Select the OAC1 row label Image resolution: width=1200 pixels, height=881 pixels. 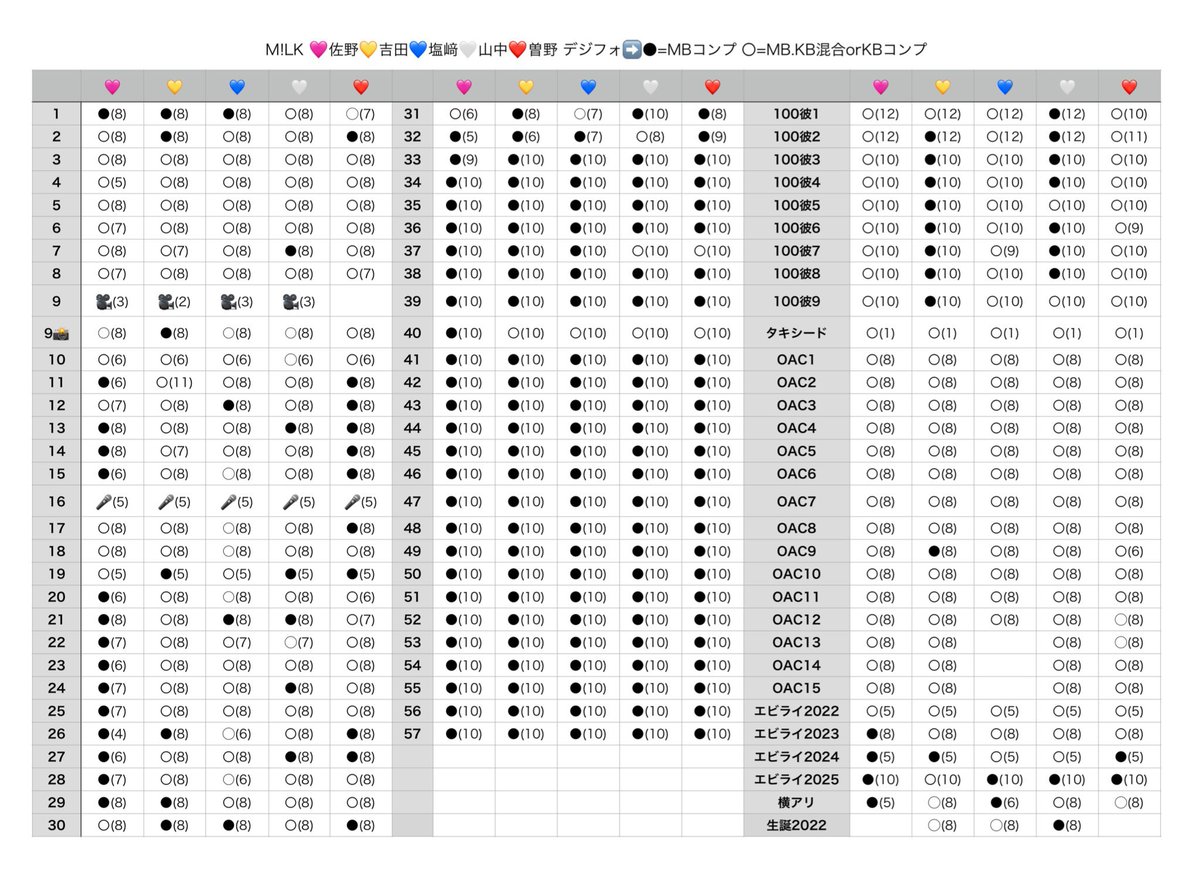[x=797, y=359]
